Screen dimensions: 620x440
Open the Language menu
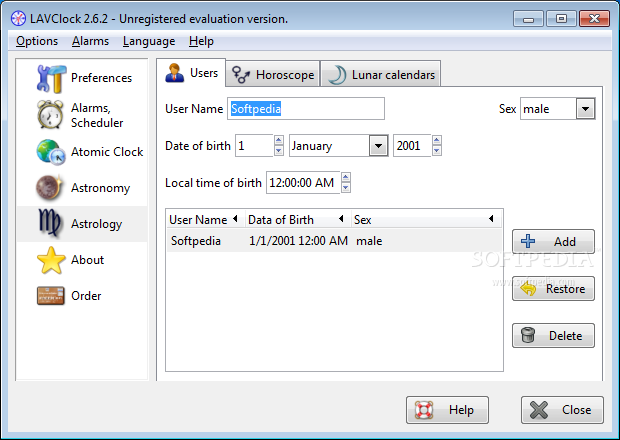coord(149,41)
